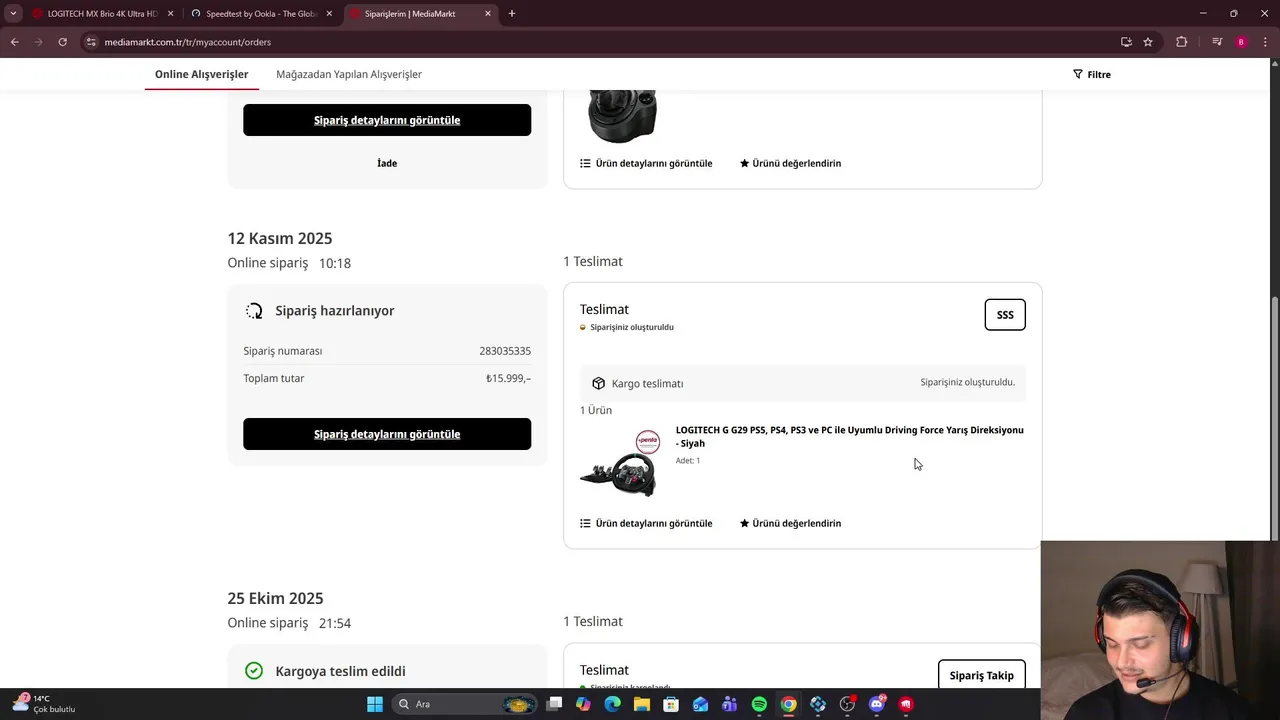This screenshot has width=1280, height=720.
Task: Close the LOGITECH MX Brio tab
Action: click(170, 14)
